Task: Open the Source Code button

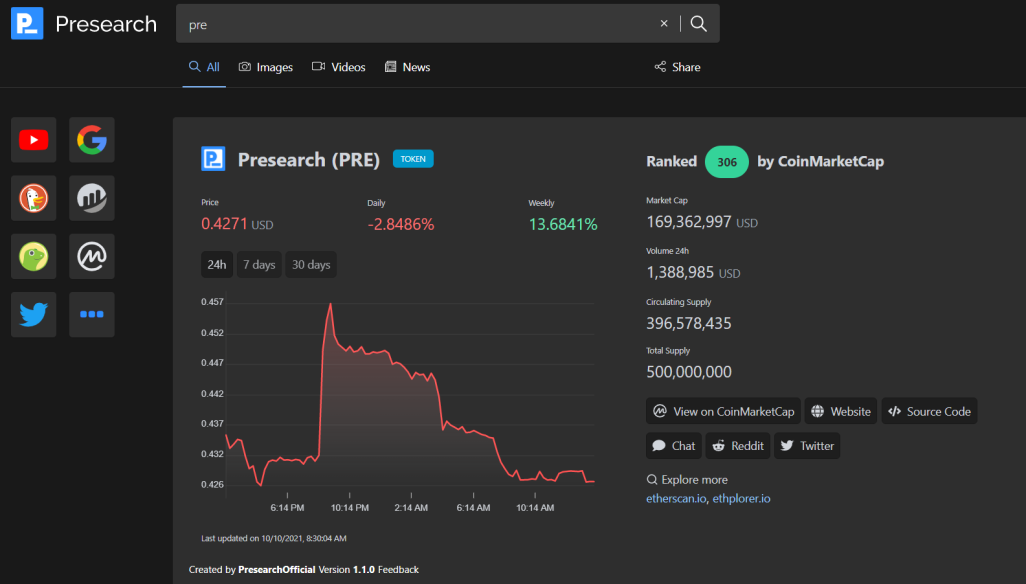Action: coord(929,411)
